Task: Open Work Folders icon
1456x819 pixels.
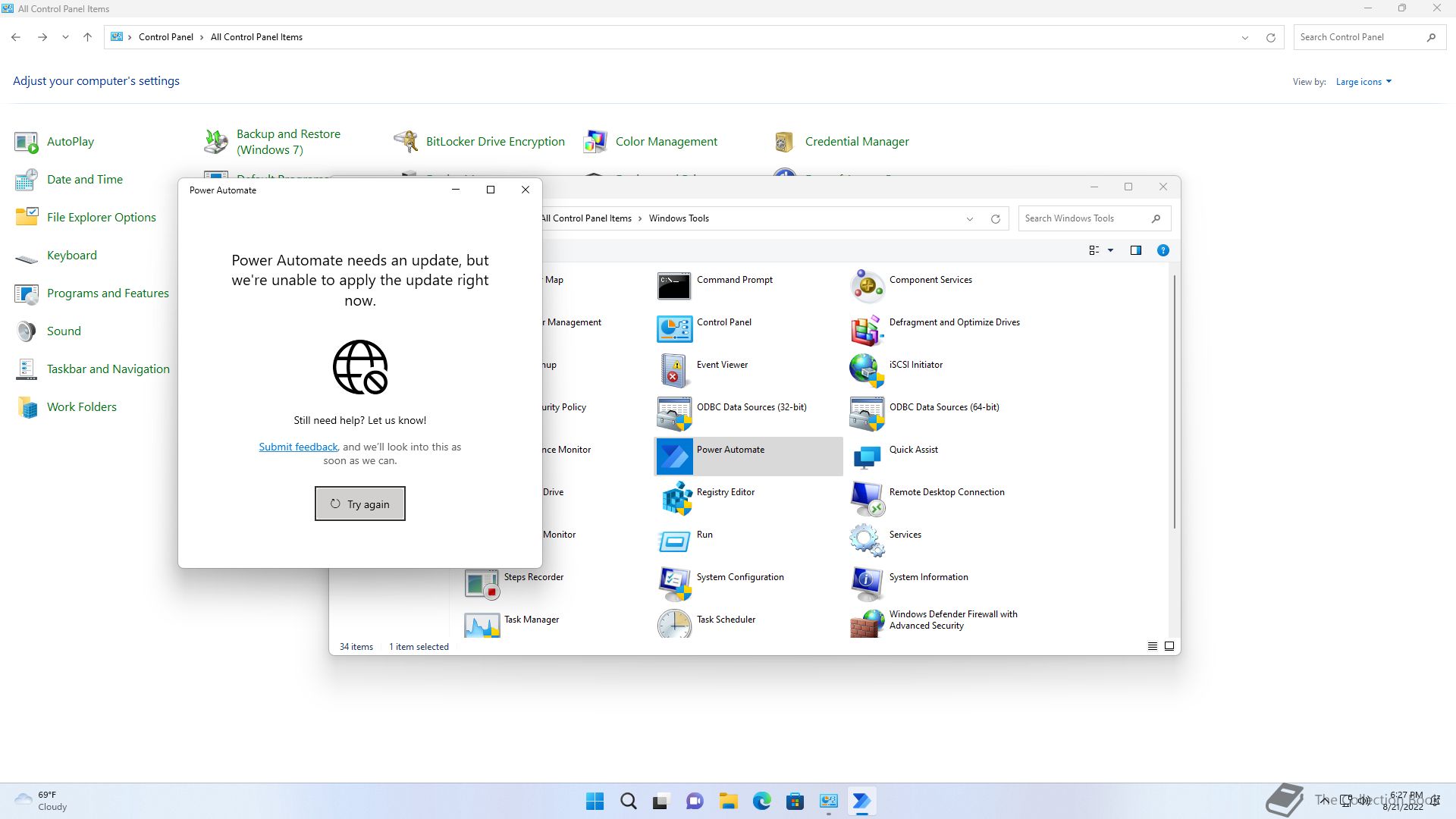Action: pyautogui.click(x=27, y=407)
